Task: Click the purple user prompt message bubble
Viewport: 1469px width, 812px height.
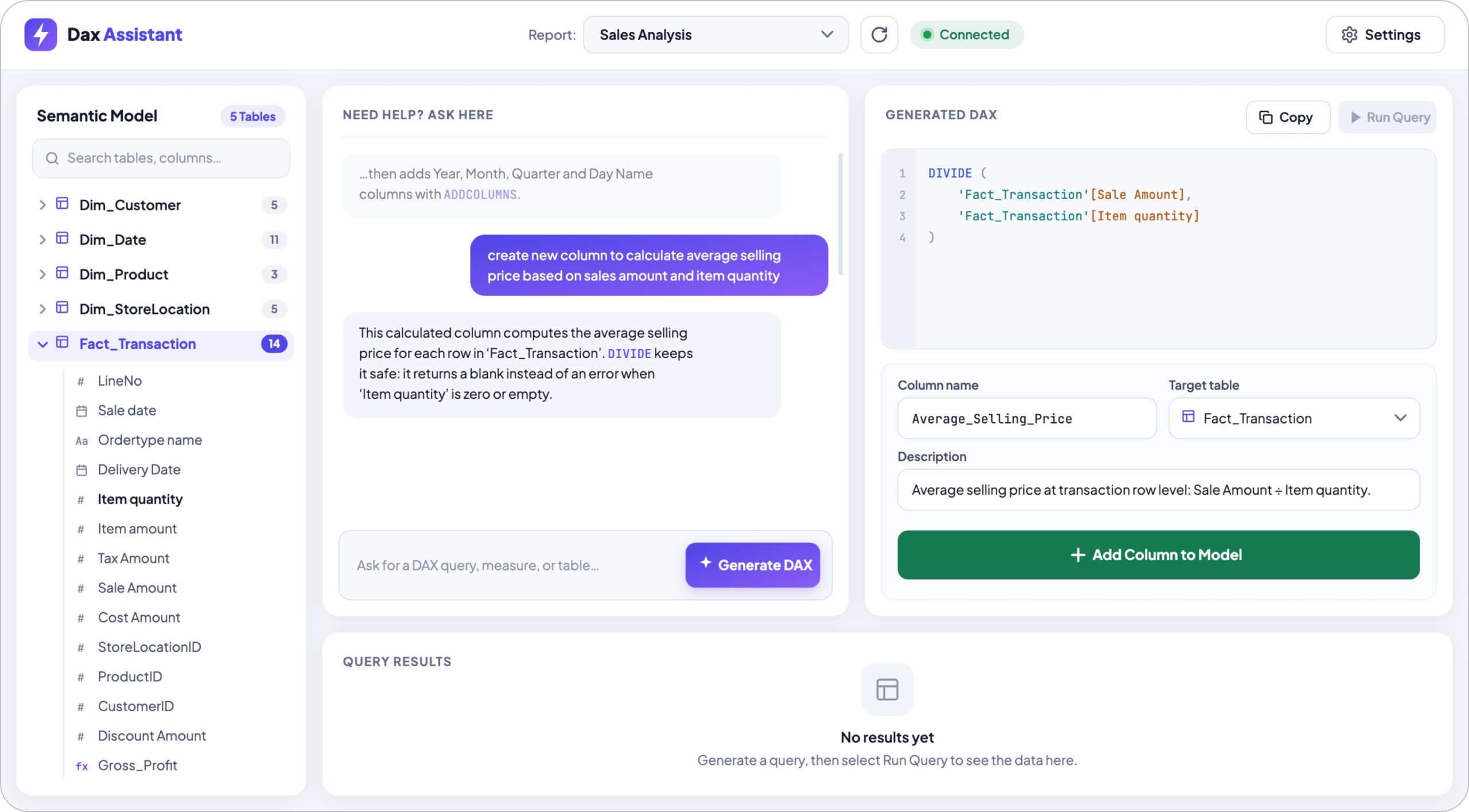Action: coord(649,265)
